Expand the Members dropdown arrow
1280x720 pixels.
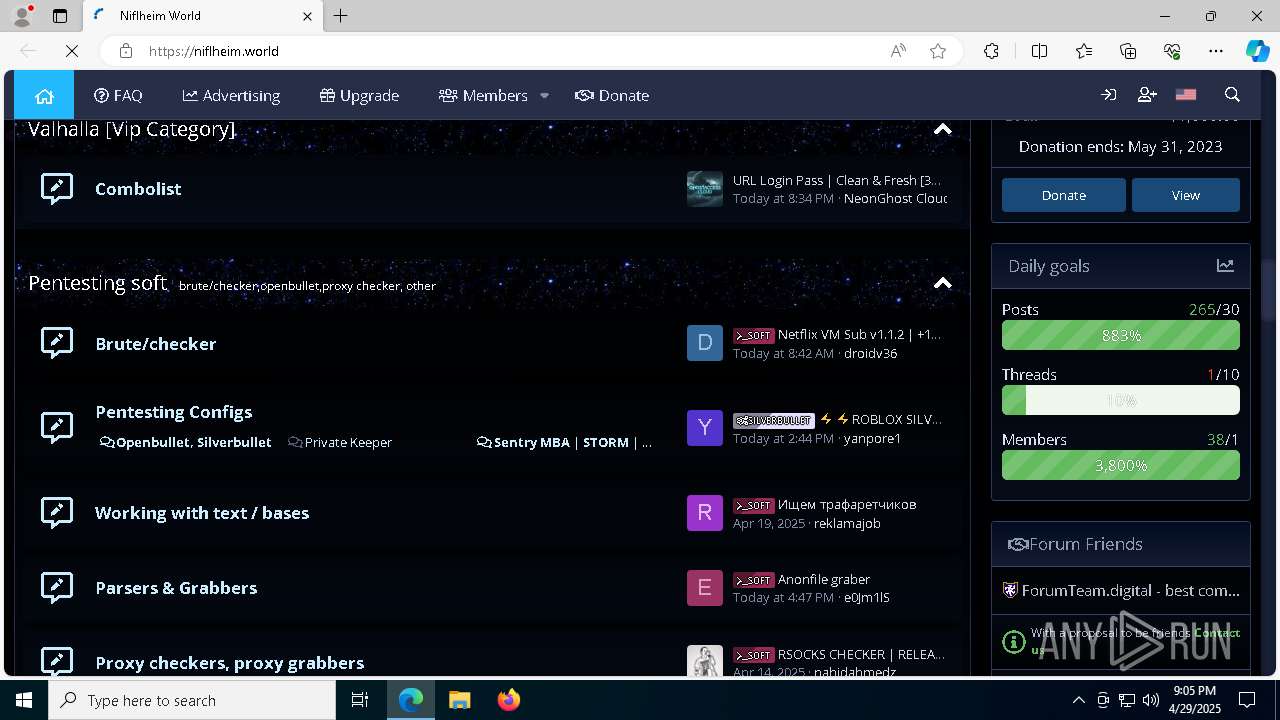(544, 95)
